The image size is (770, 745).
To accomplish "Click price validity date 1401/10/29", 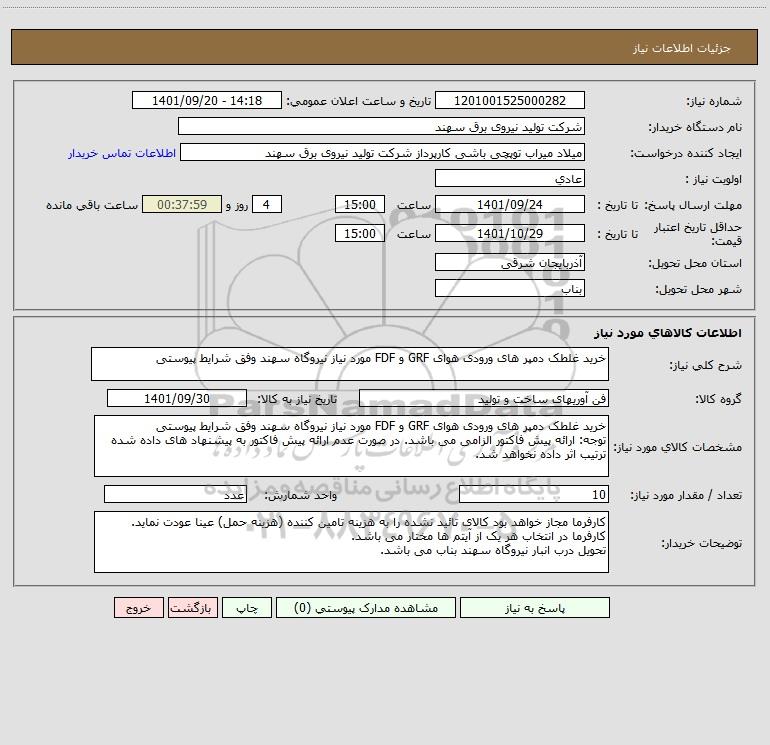I will click(510, 234).
